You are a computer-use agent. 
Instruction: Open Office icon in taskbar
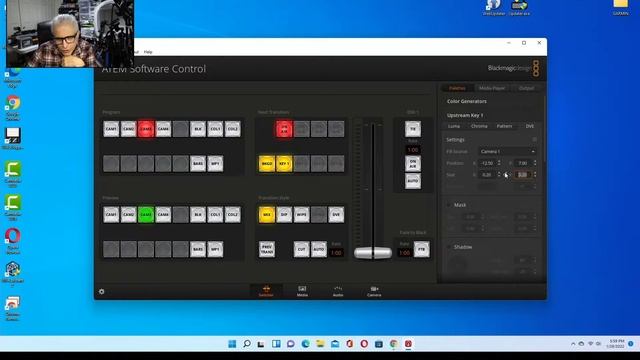click(349, 344)
